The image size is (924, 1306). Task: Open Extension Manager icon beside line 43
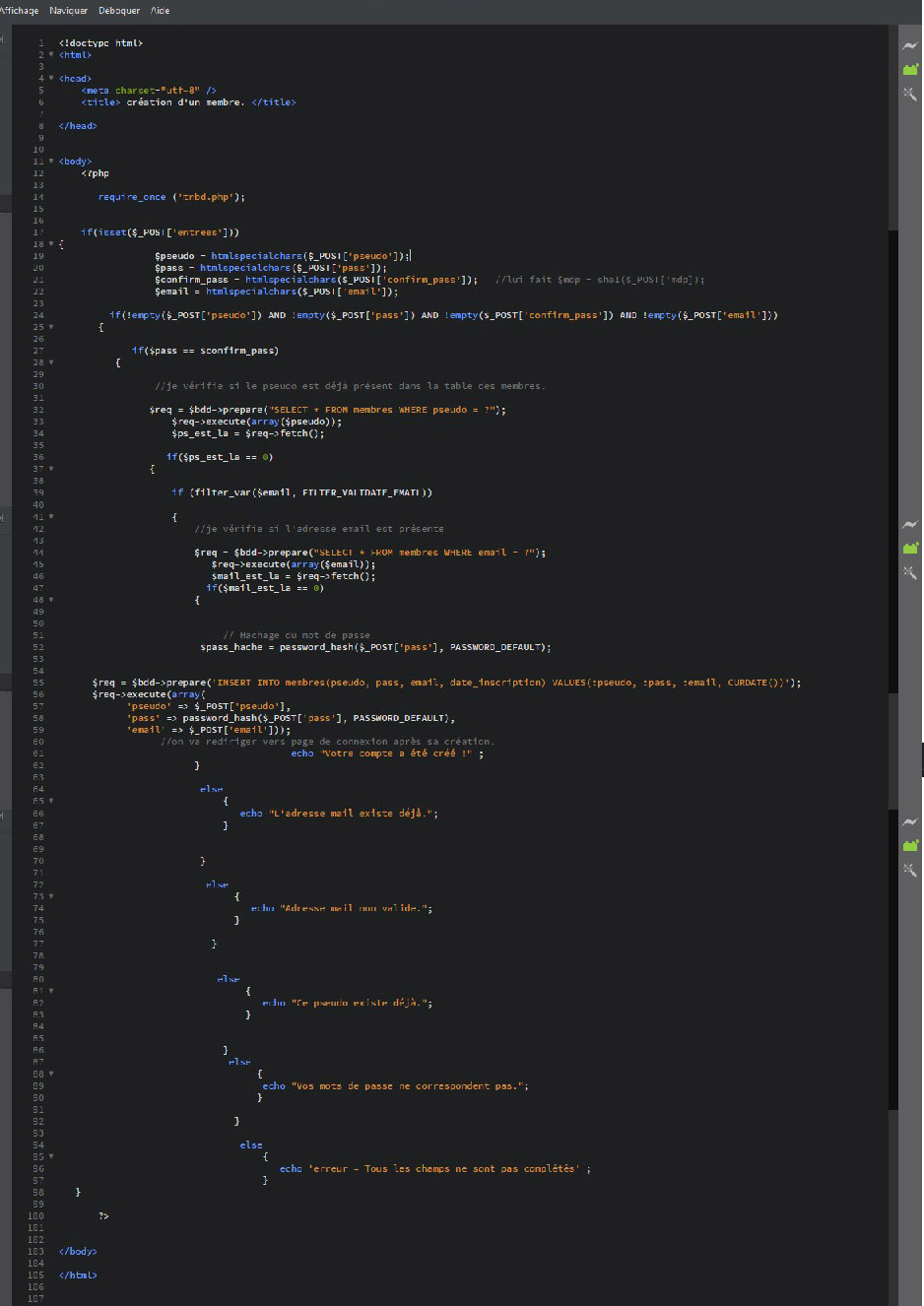click(x=910, y=548)
